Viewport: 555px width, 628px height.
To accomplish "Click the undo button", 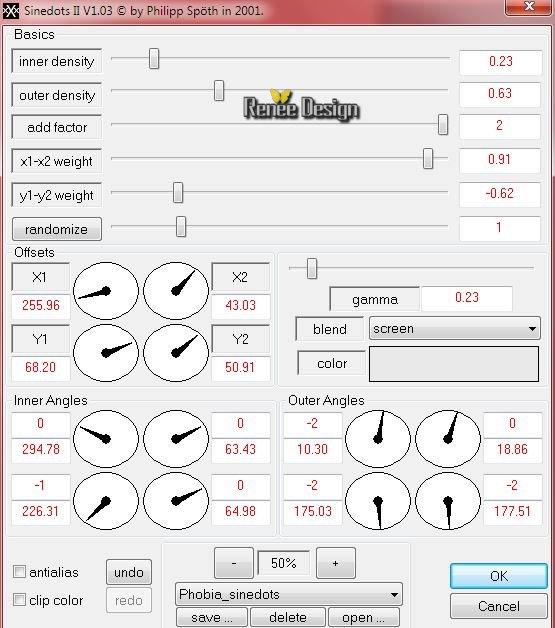I will 129,572.
